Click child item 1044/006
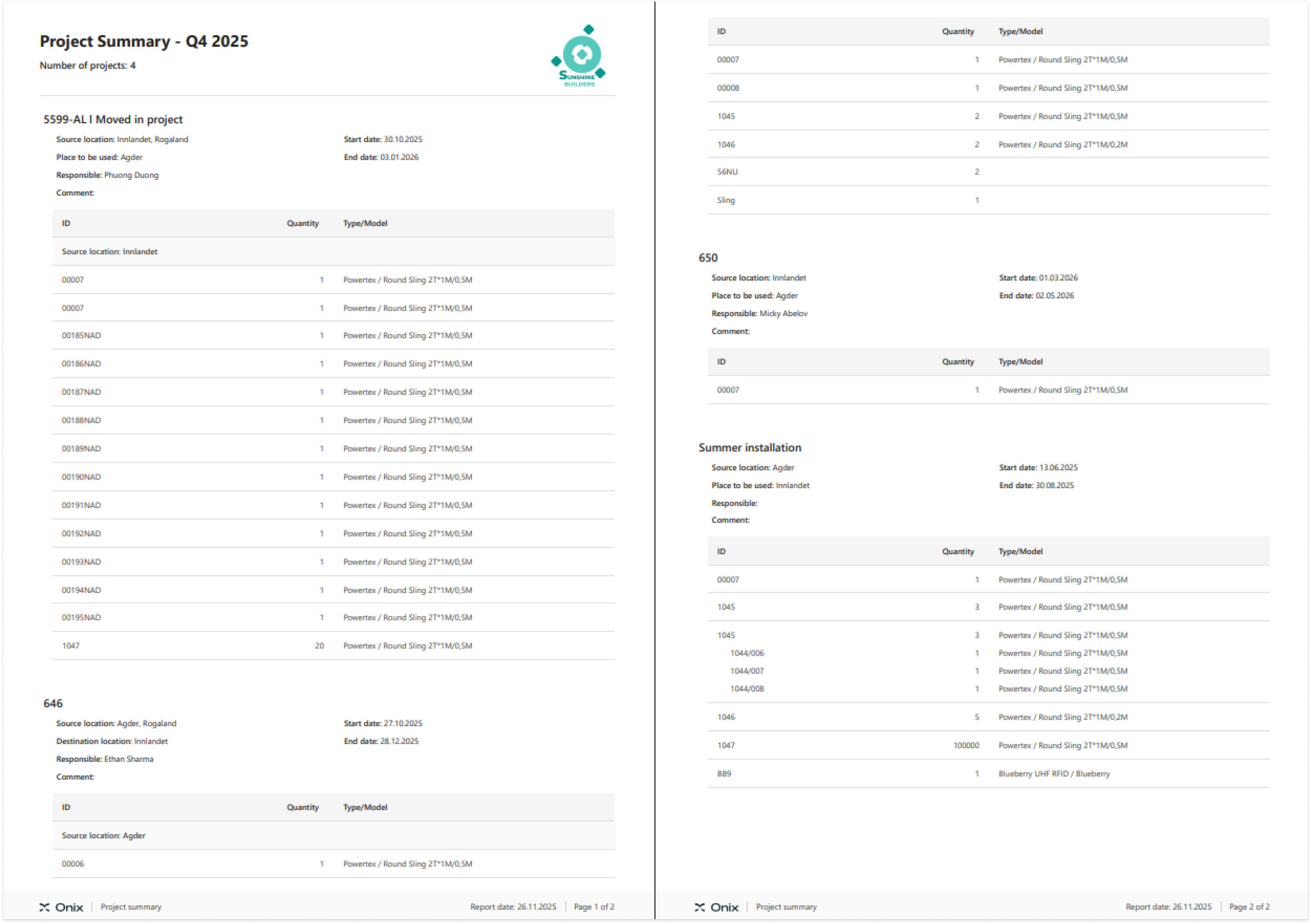 tap(746, 653)
